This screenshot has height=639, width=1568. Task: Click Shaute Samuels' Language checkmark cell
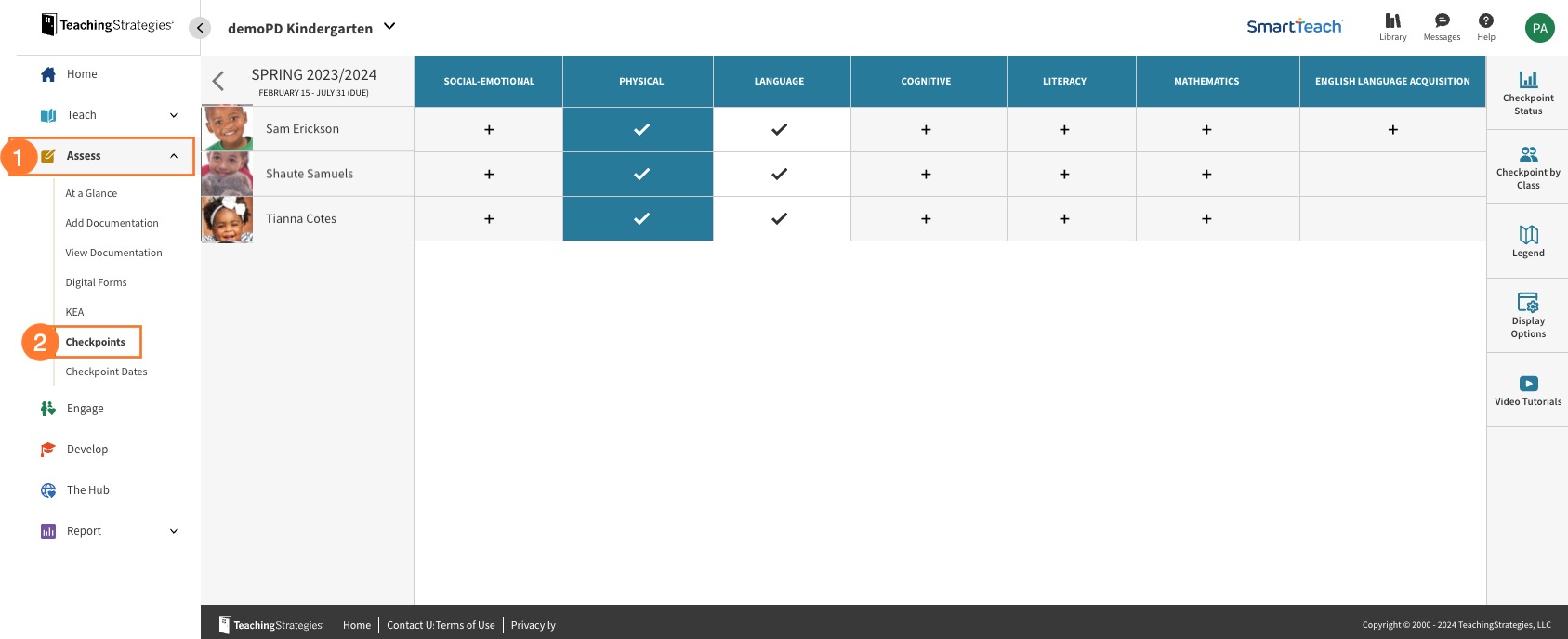pos(779,174)
